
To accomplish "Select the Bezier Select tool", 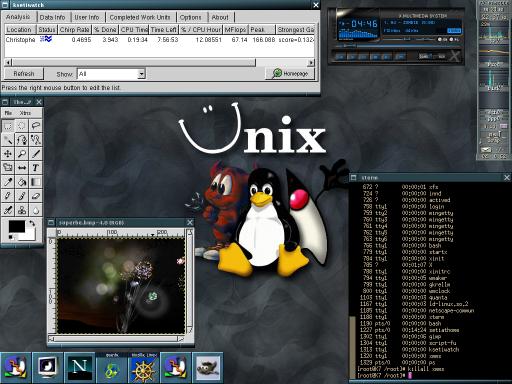I will [22, 140].
